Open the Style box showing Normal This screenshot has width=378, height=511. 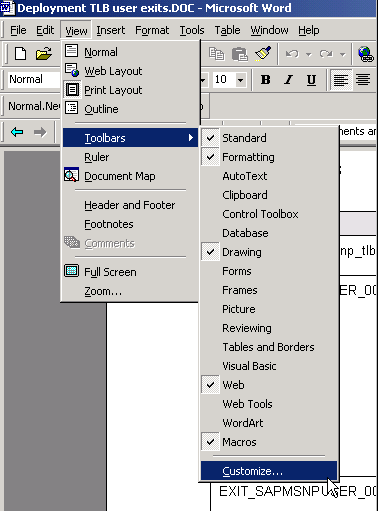point(33,80)
